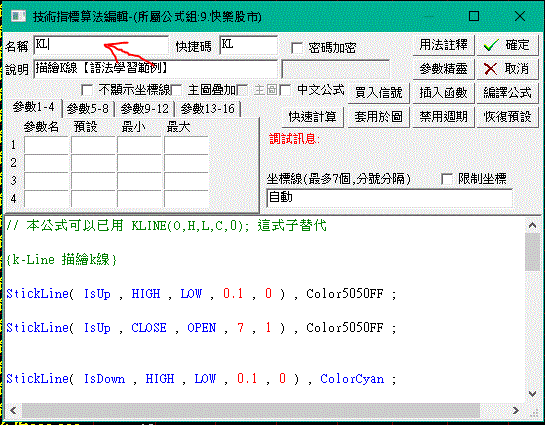
Task: Click the red X 取消 button
Action: click(507, 69)
